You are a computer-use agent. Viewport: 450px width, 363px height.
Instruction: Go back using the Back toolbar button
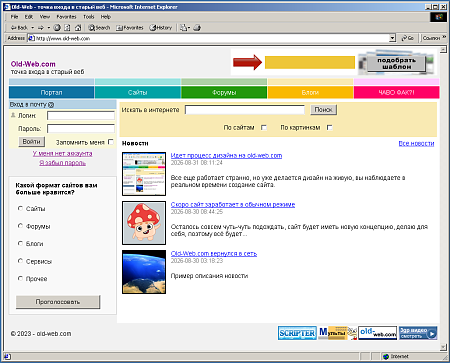[x=19, y=28]
